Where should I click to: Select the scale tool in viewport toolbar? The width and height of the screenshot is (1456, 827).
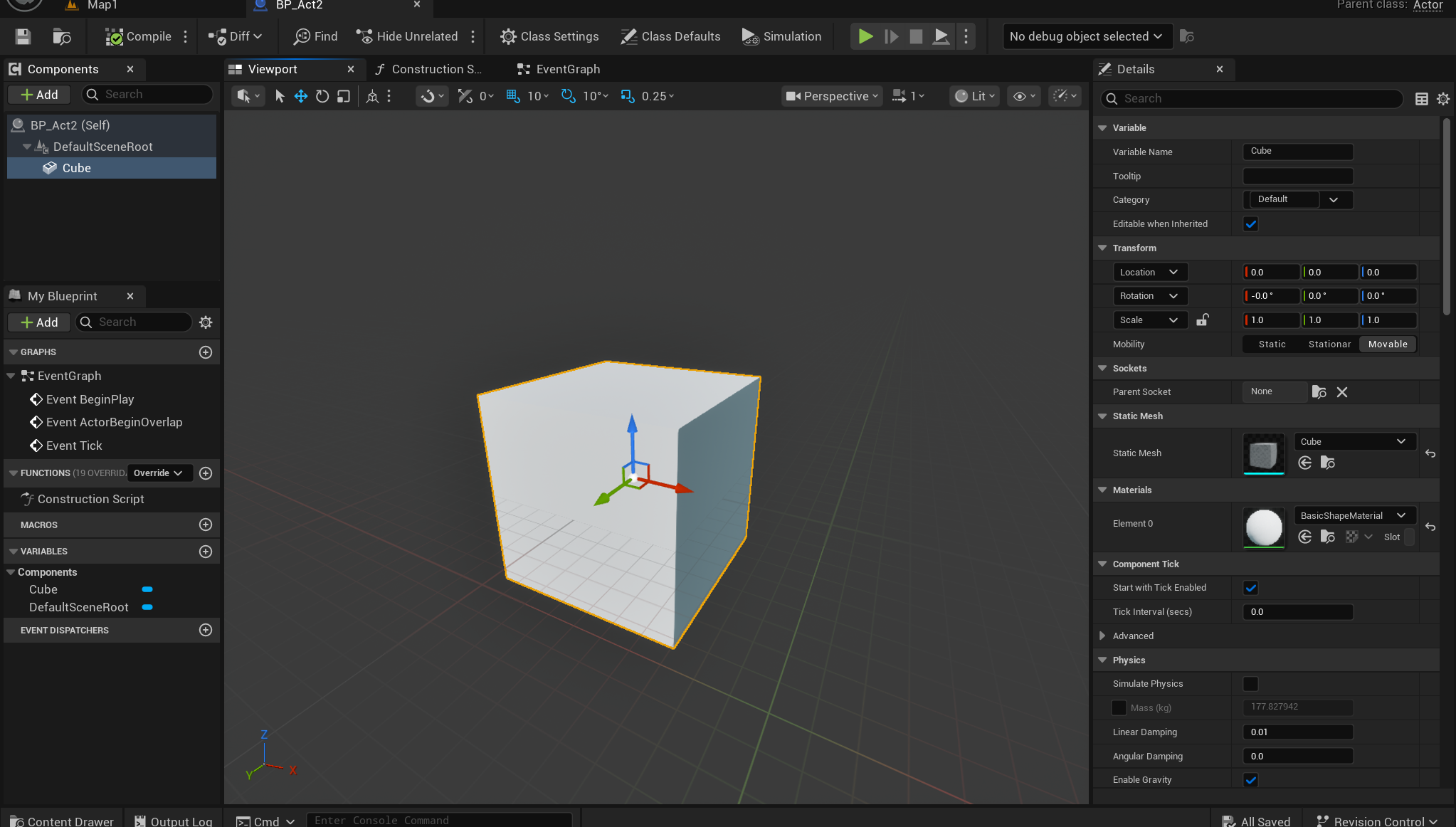click(344, 96)
